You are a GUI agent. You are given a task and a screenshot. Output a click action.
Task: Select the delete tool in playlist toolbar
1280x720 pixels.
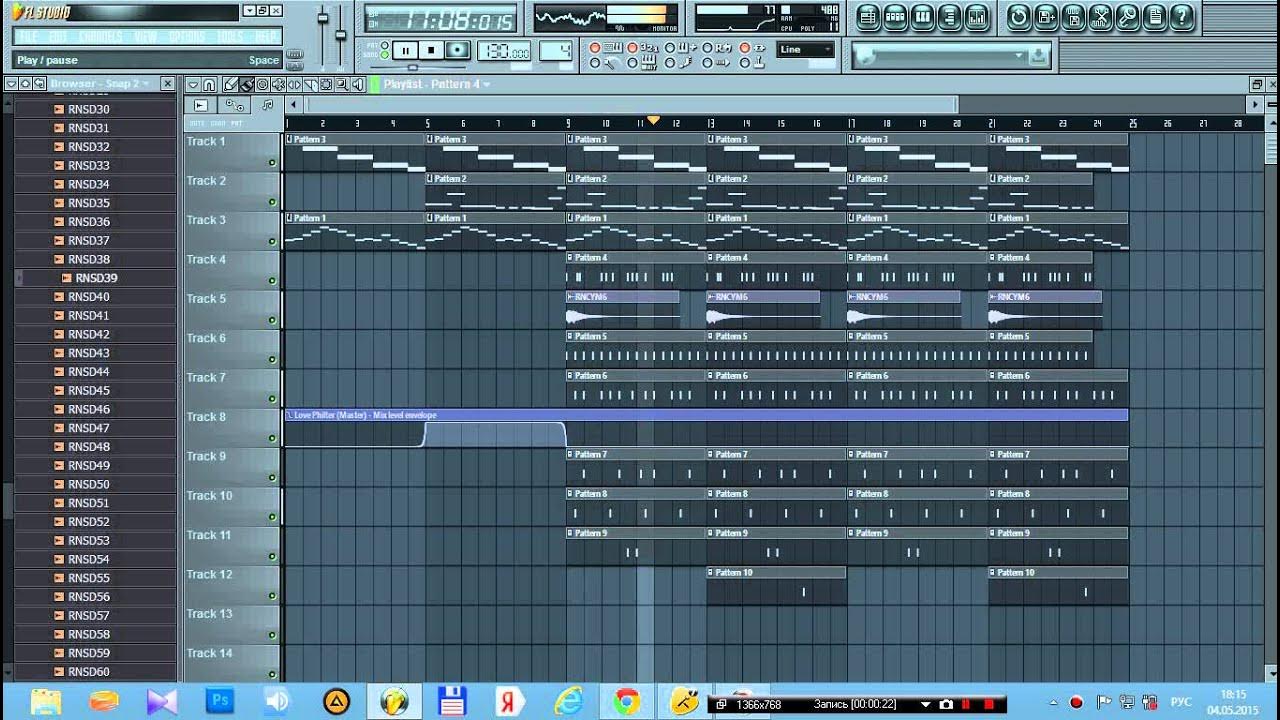(x=262, y=84)
